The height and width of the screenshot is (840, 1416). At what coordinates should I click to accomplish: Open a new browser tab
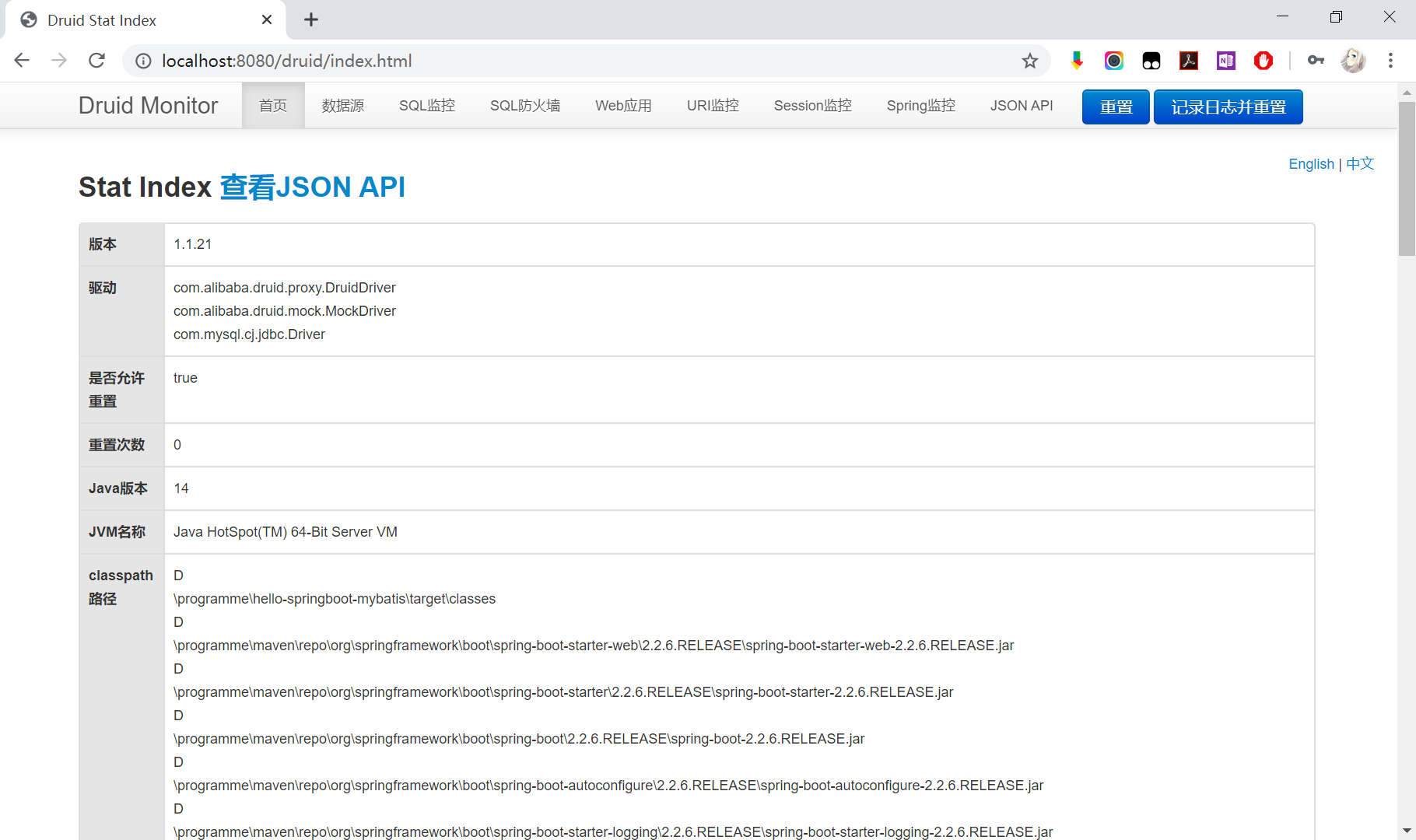pos(311,19)
